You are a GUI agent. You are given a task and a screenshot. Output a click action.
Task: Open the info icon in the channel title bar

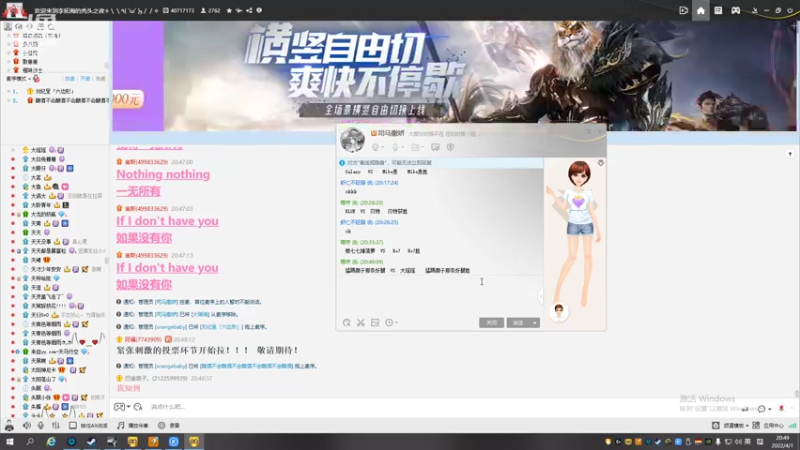(259, 10)
